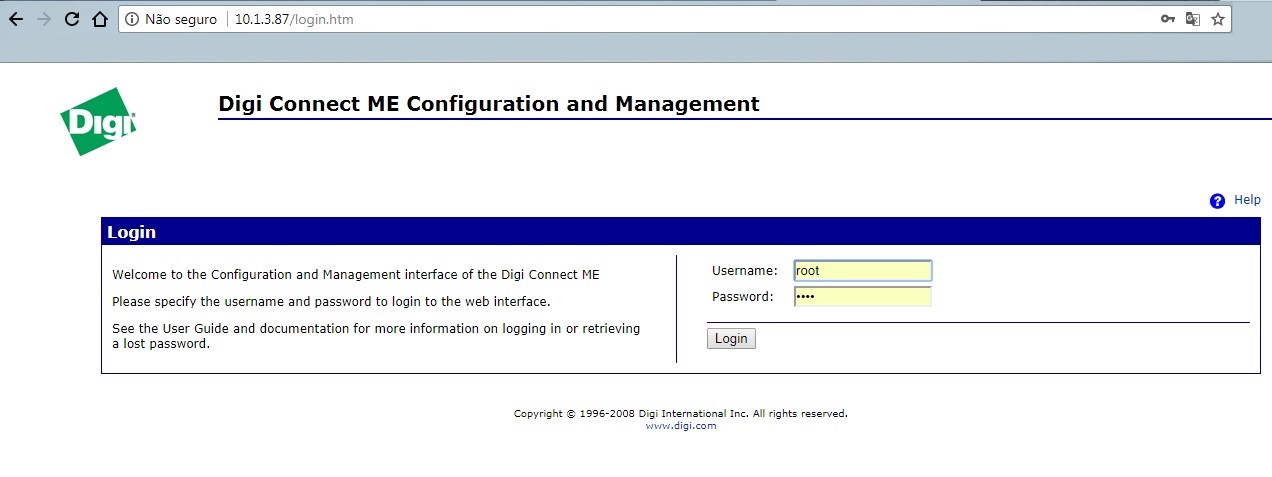
Task: Bookmark this page with the star icon
Action: point(1217,19)
